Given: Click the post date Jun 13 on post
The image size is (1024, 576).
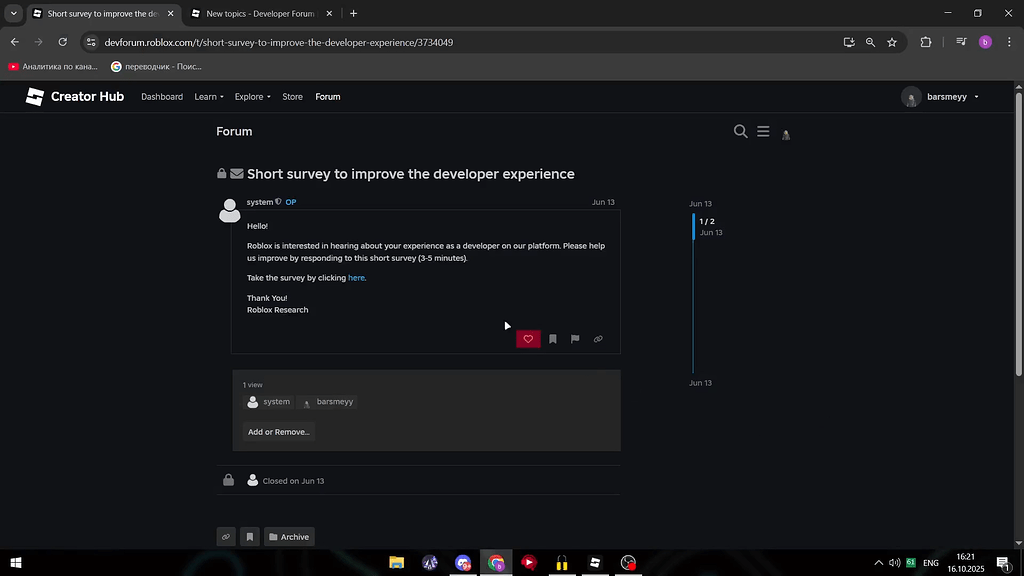Looking at the screenshot, I should click(603, 202).
